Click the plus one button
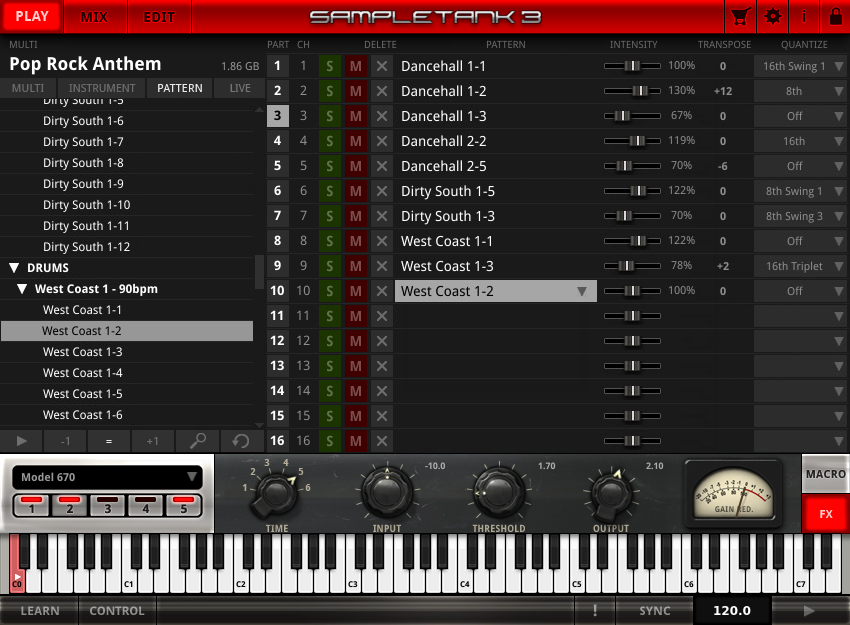This screenshot has width=850, height=625. [x=153, y=441]
